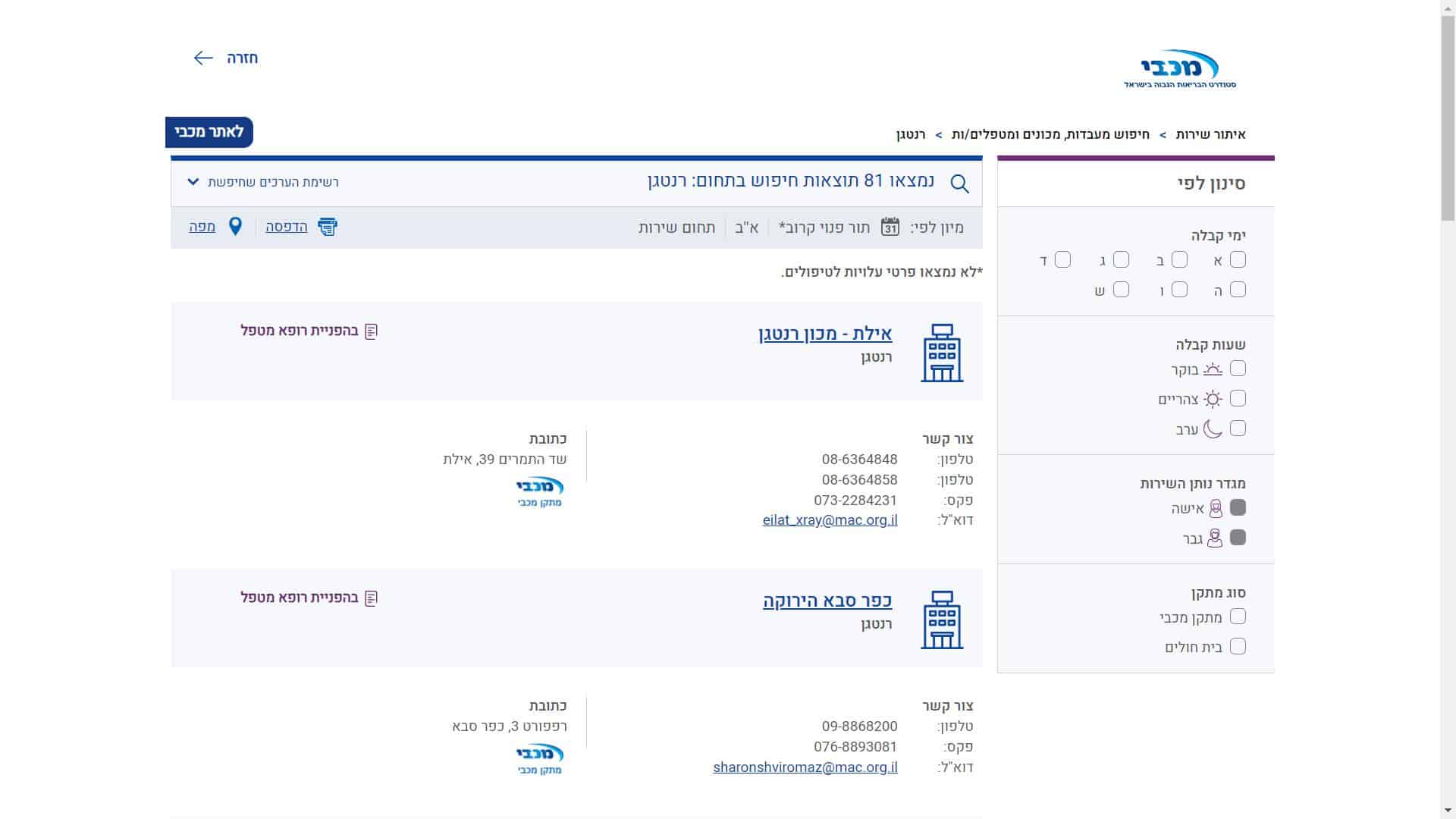Click the map pin icon for מפה
This screenshot has width=1456, height=819.
(235, 227)
